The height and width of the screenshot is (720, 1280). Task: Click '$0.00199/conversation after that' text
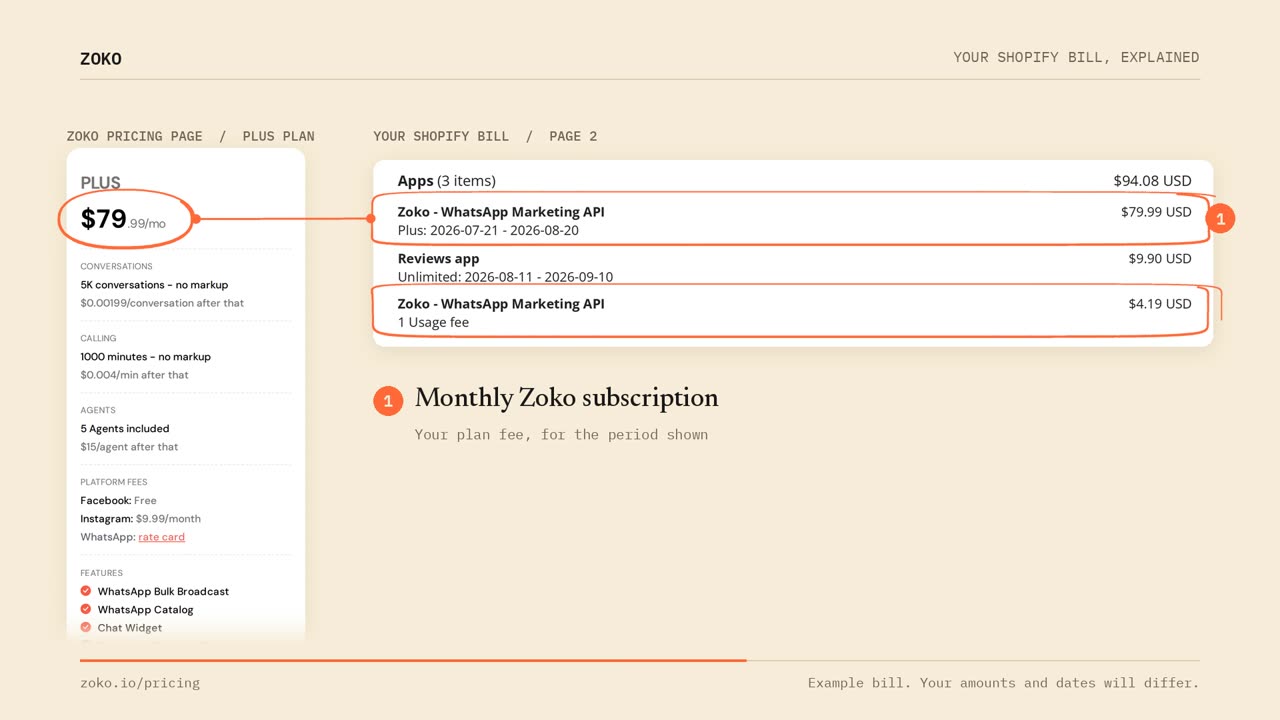[162, 303]
